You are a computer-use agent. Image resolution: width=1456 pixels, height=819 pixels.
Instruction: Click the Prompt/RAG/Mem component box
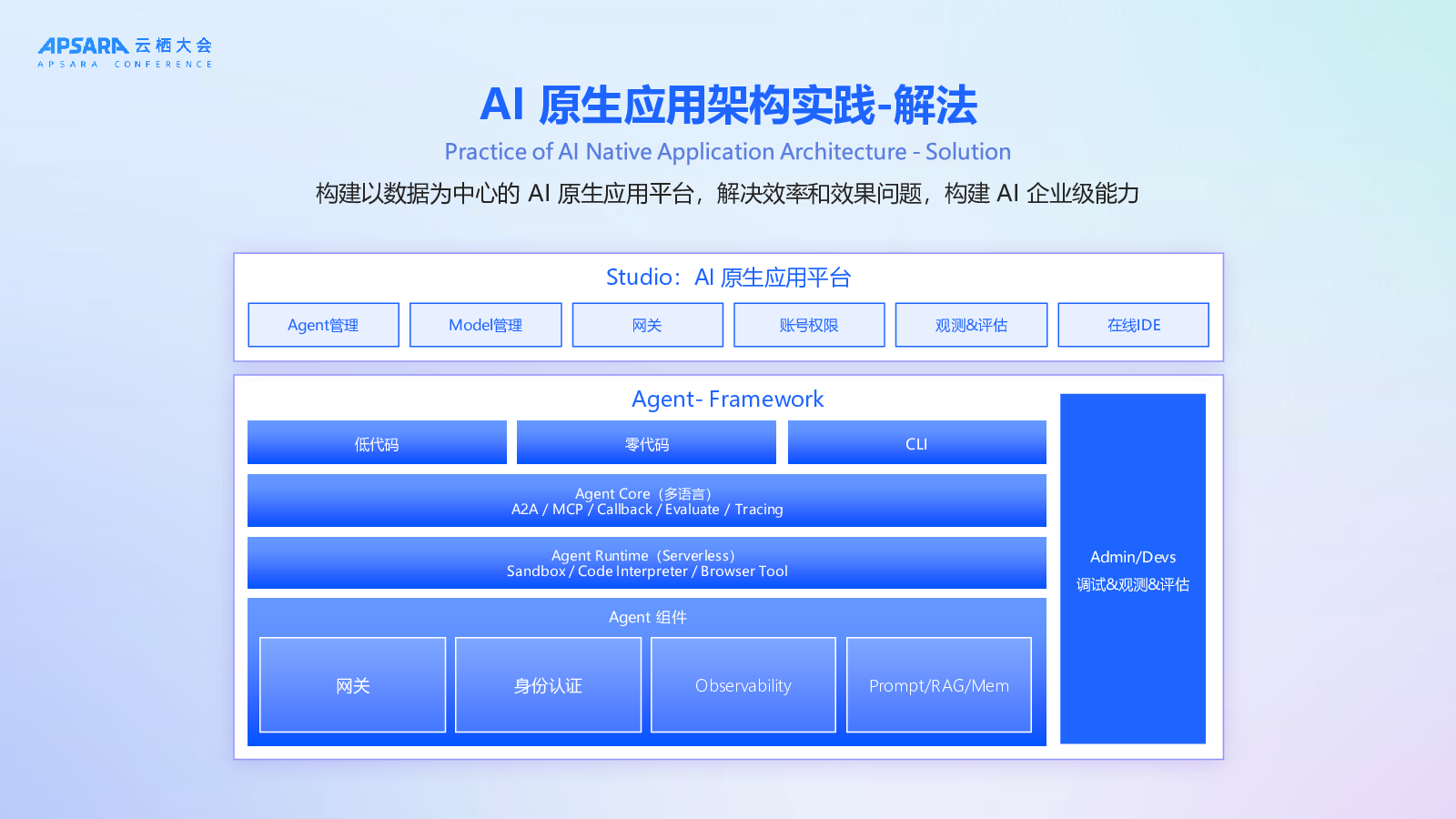[939, 685]
